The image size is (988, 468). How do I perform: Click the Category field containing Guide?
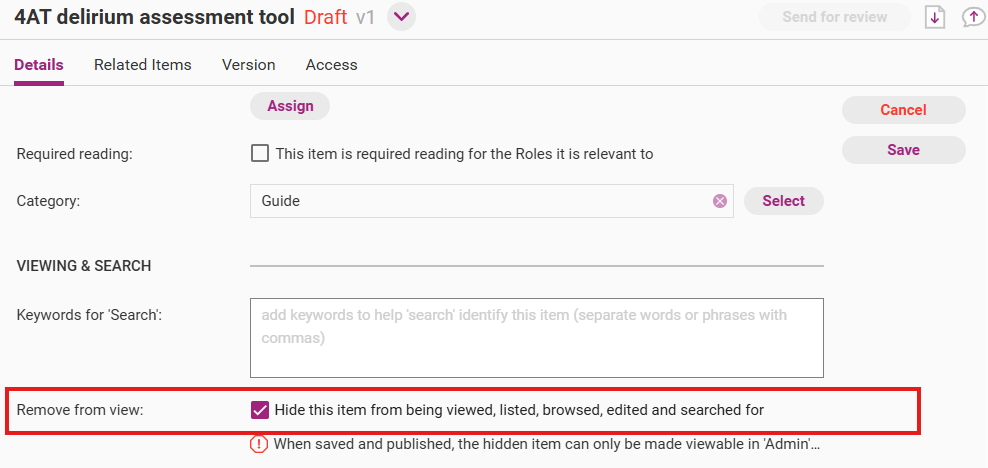pos(480,201)
